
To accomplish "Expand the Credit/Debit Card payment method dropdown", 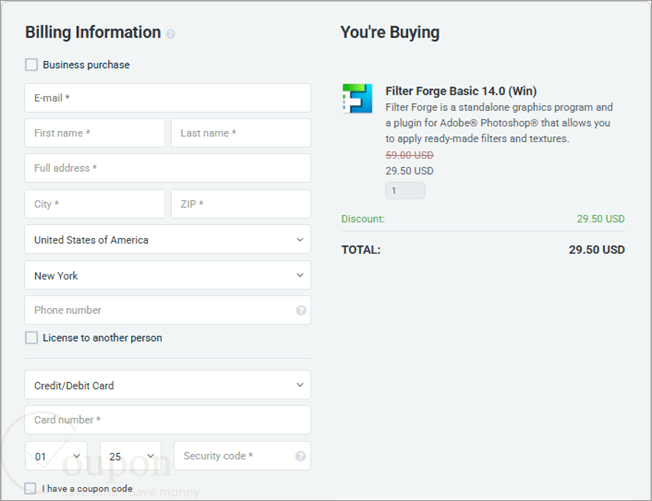I will click(x=168, y=385).
